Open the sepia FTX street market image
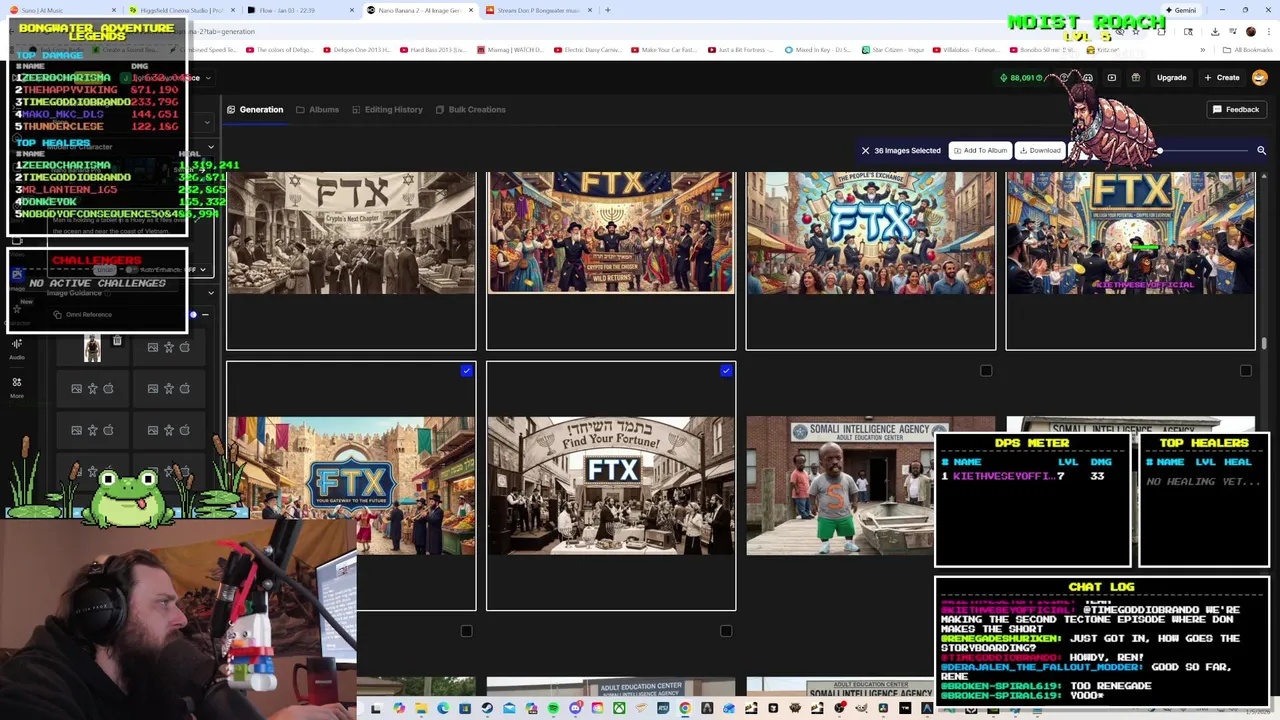The height and width of the screenshot is (720, 1280). 351,233
